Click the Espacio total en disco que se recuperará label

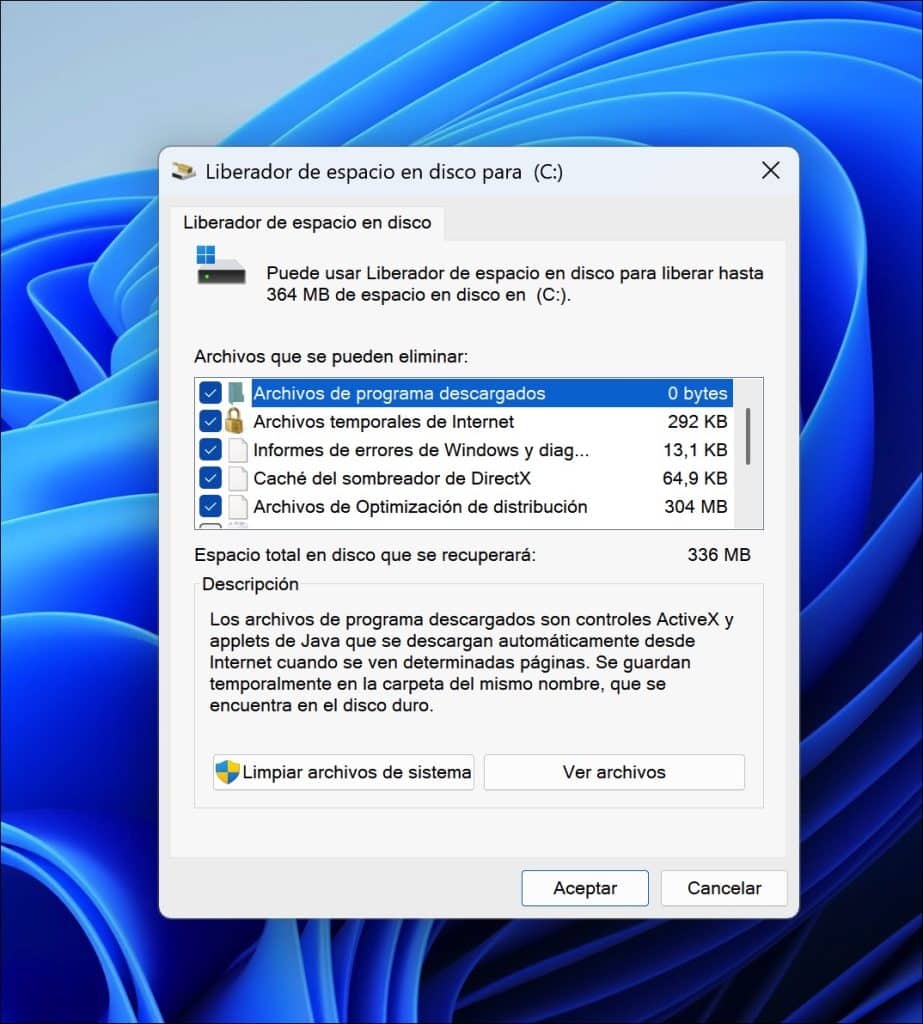point(364,556)
